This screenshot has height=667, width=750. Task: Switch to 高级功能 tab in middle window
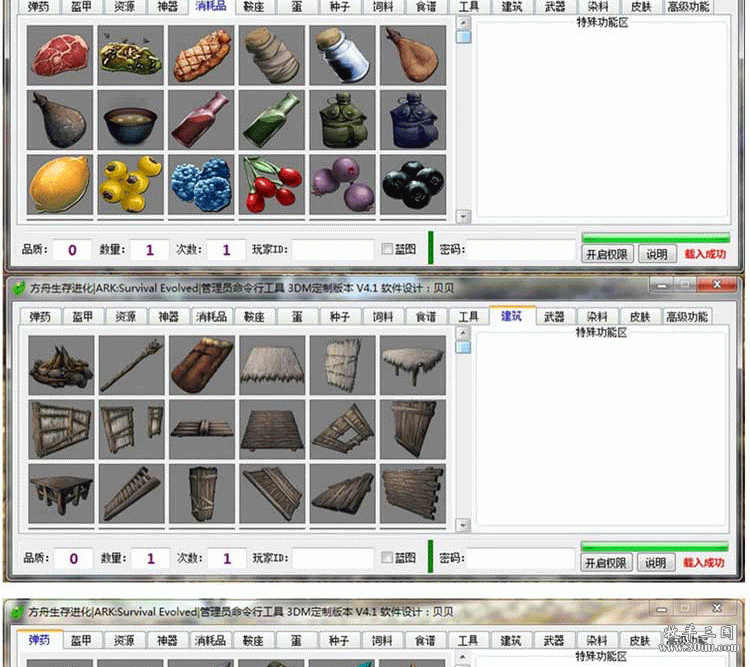click(687, 317)
